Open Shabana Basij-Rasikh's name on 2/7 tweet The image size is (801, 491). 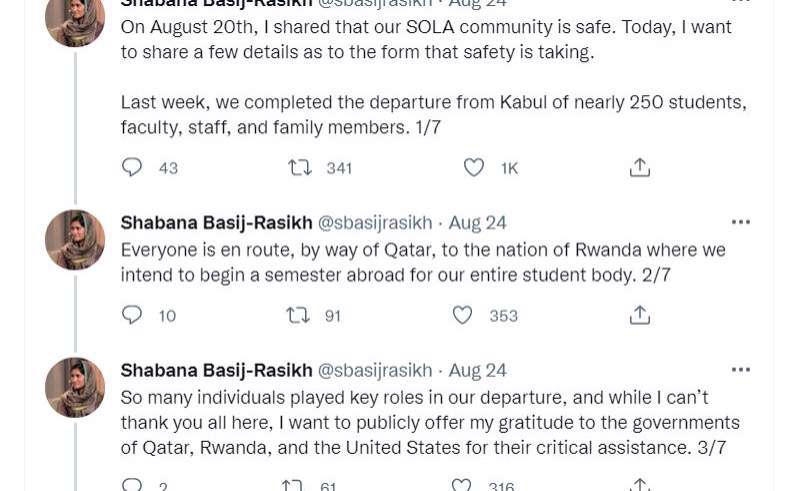[216, 222]
